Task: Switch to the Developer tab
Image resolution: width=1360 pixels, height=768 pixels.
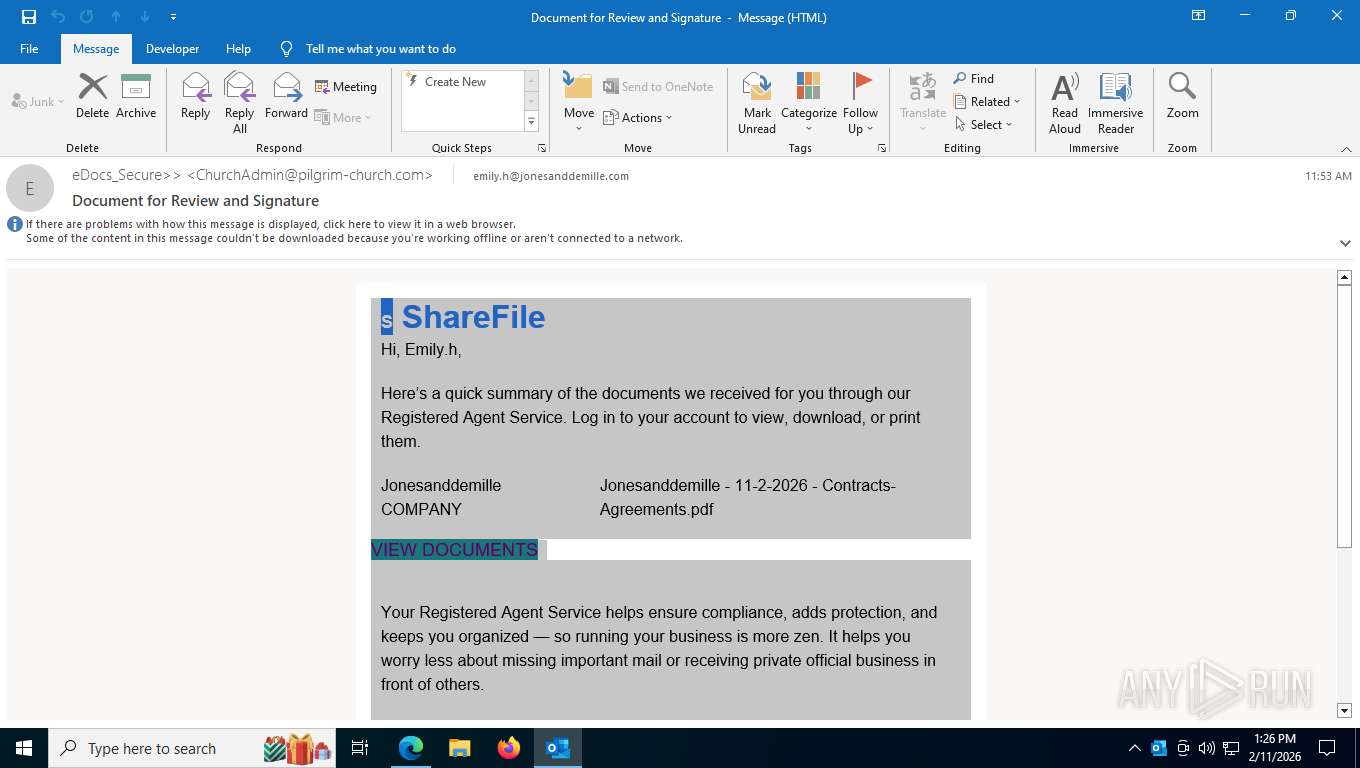Action: coord(172,48)
